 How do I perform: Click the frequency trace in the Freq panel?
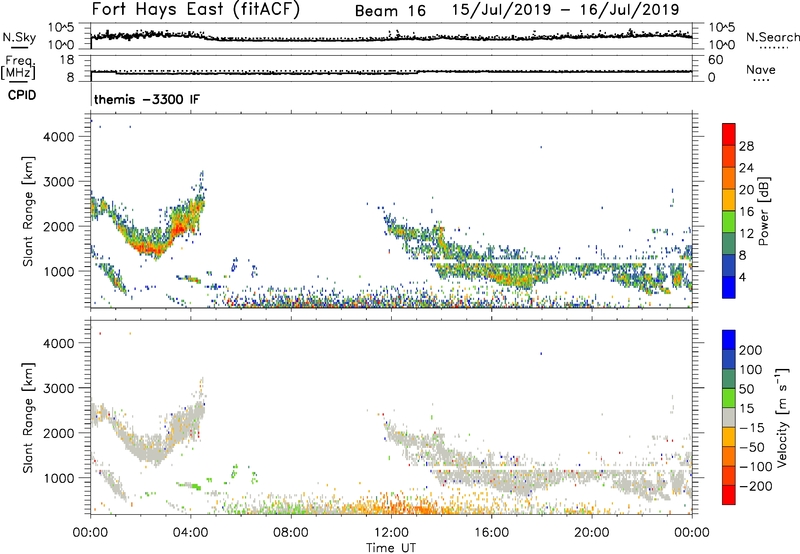tap(391, 72)
